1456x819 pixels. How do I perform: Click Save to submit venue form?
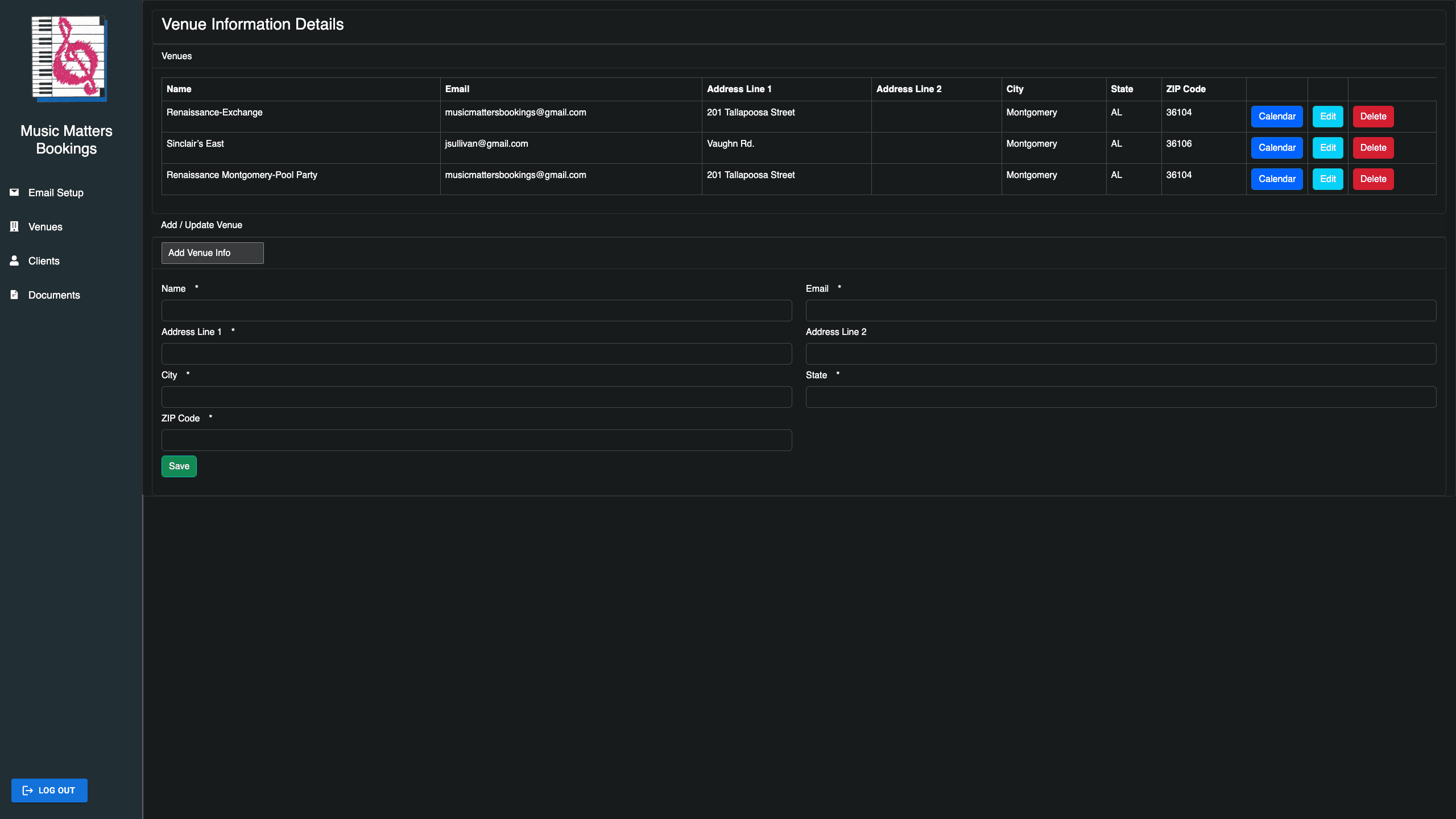pos(179,466)
